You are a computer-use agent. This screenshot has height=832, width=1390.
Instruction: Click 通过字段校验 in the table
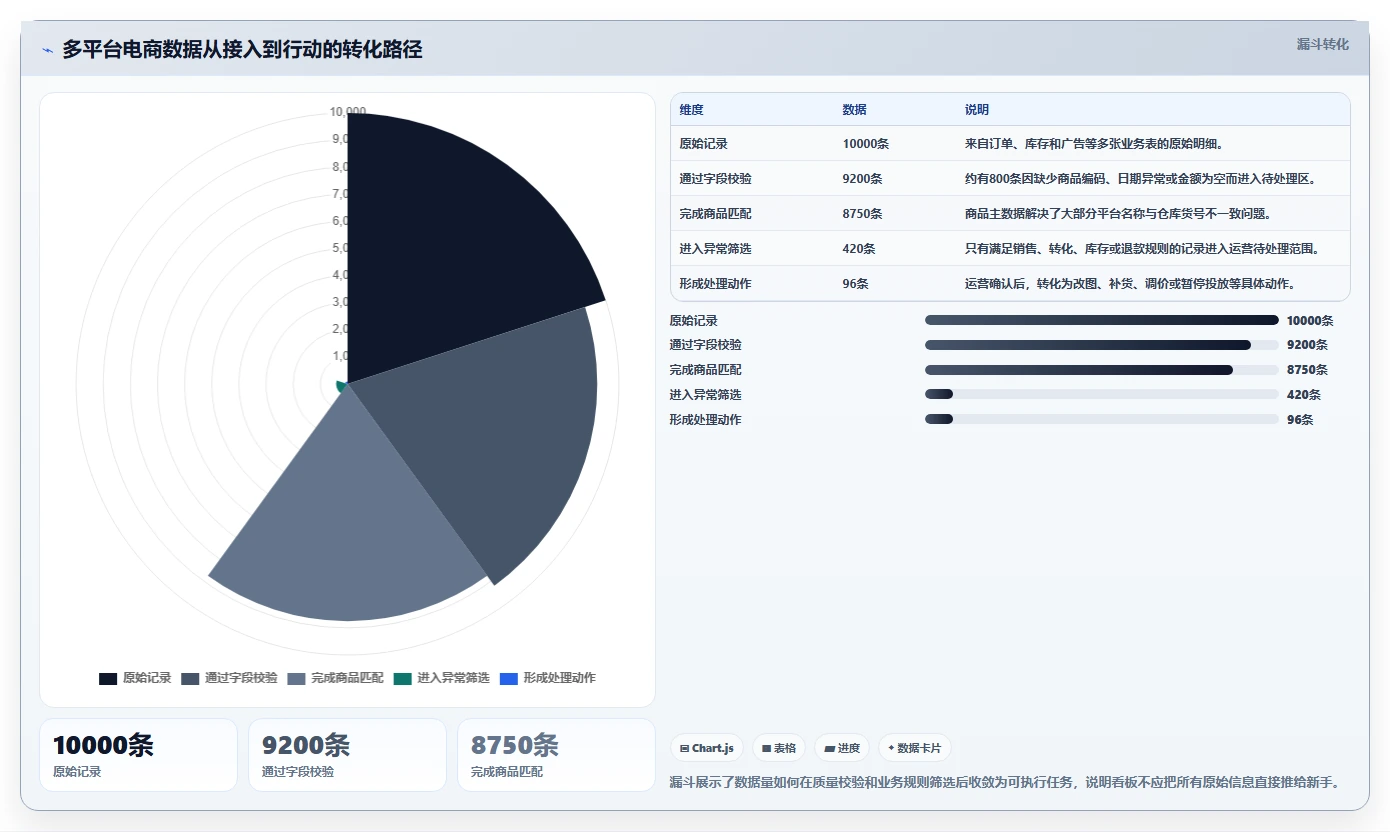point(715,179)
